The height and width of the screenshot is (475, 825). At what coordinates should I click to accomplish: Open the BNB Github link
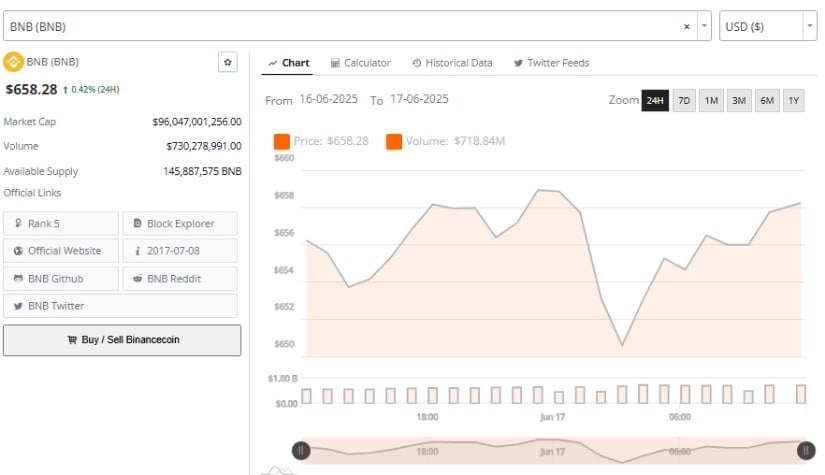[x=61, y=279]
